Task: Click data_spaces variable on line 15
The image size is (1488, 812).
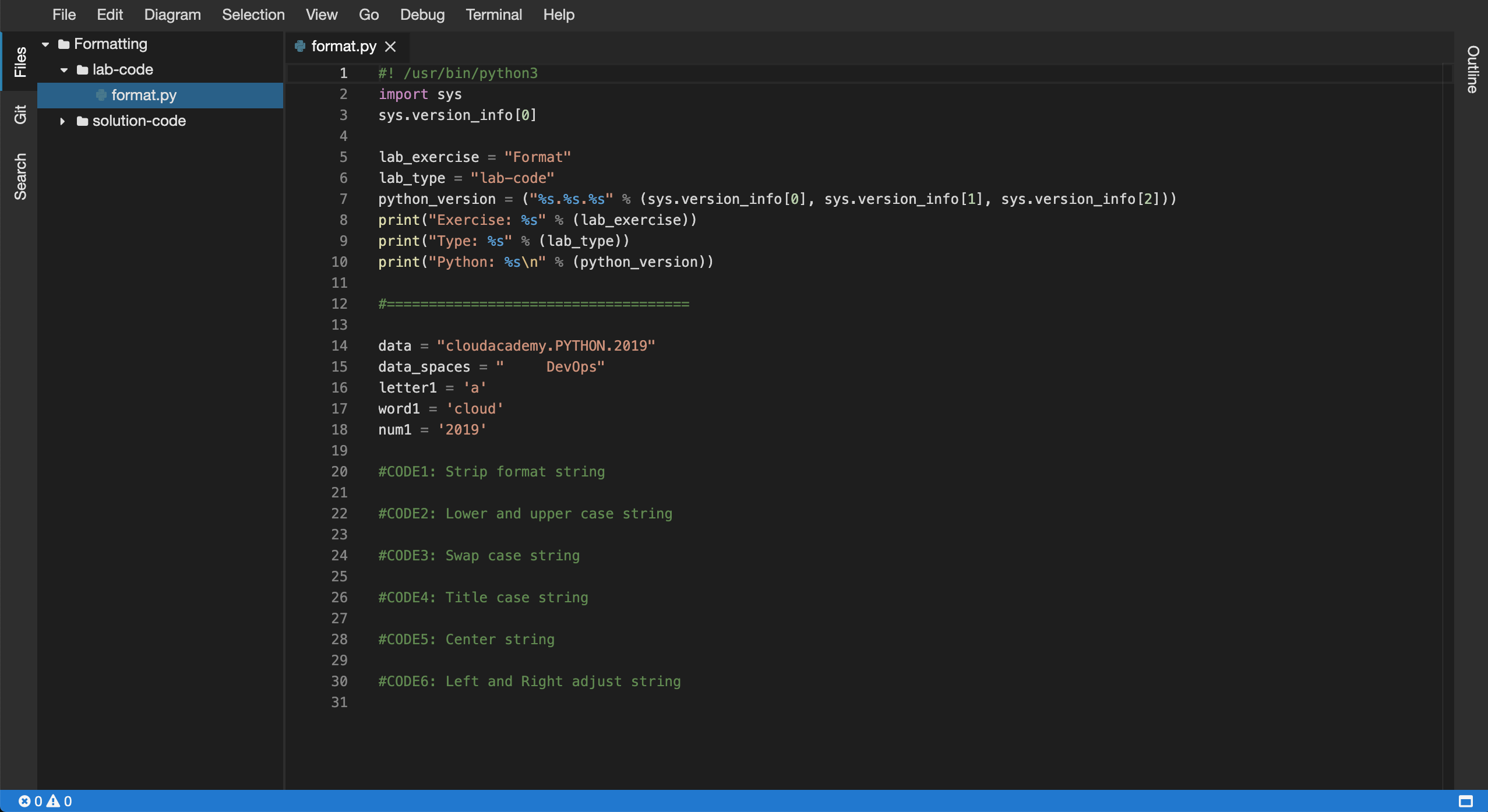Action: click(424, 367)
